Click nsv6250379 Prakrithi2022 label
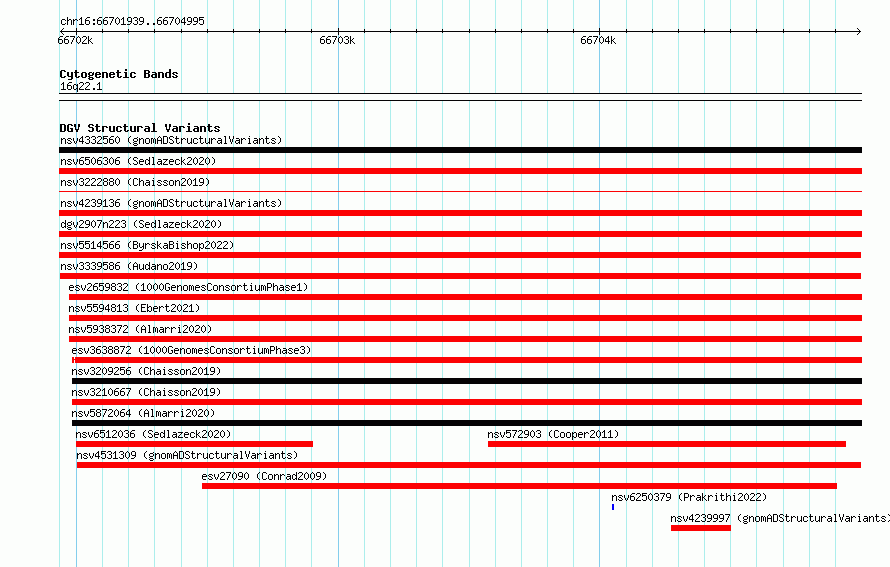 (689, 497)
